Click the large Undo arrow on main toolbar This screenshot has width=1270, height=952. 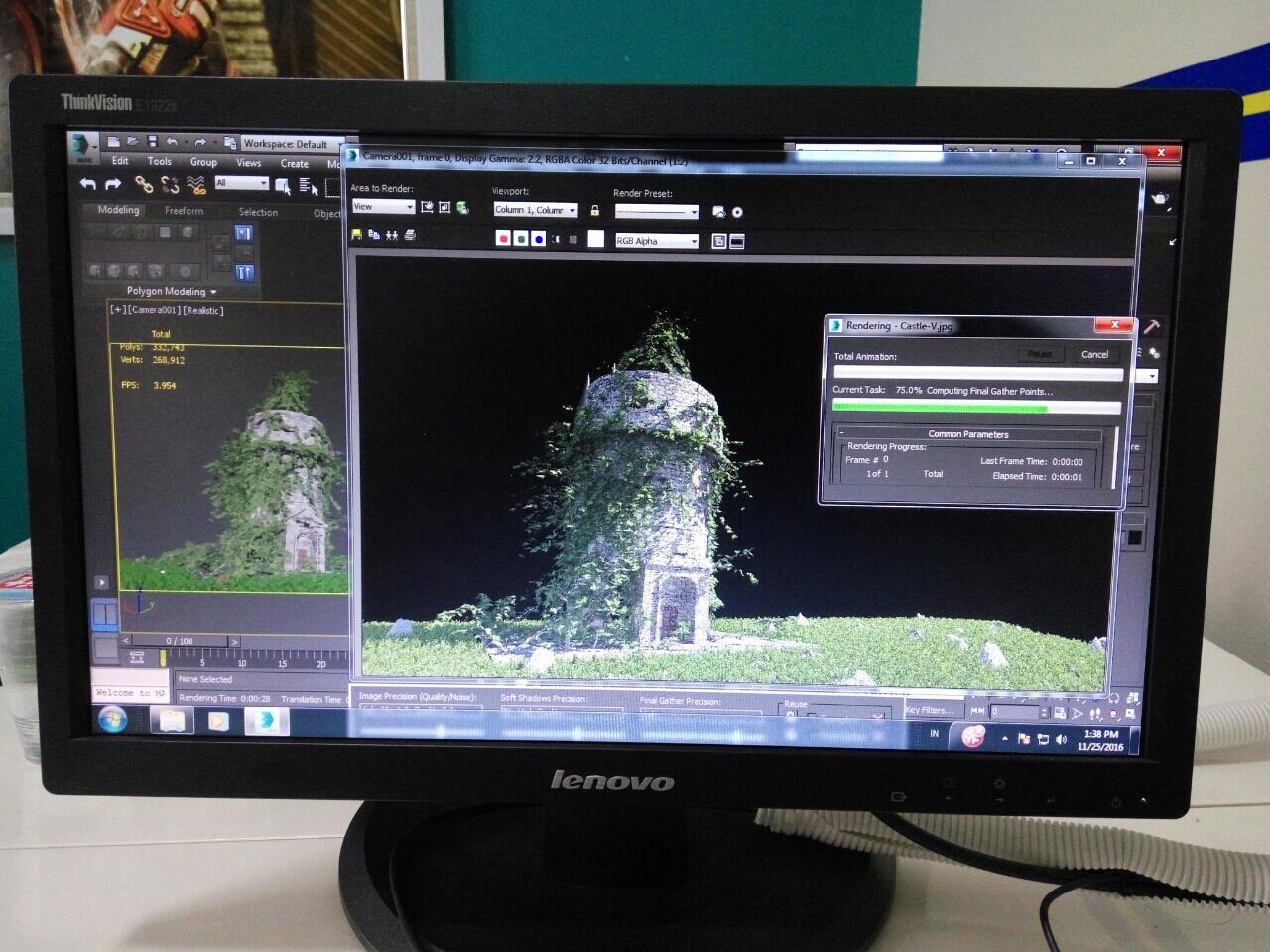click(x=88, y=183)
